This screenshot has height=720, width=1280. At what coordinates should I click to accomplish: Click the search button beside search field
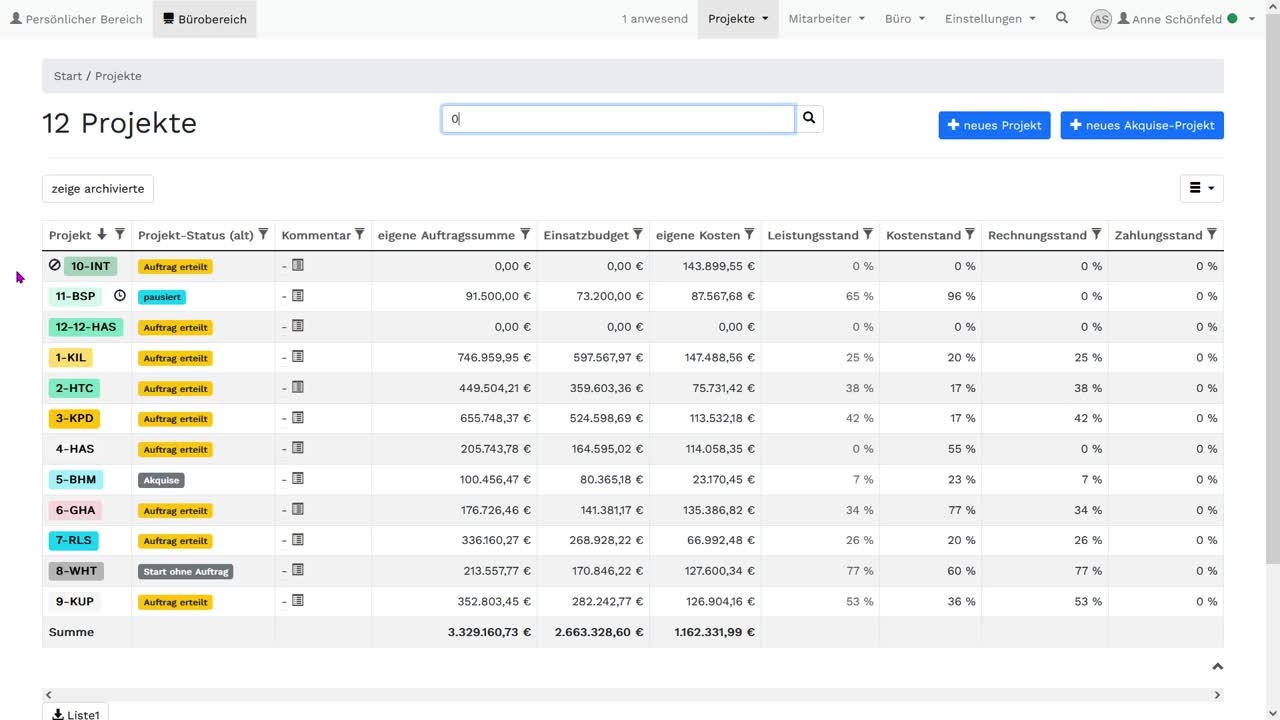tap(809, 119)
